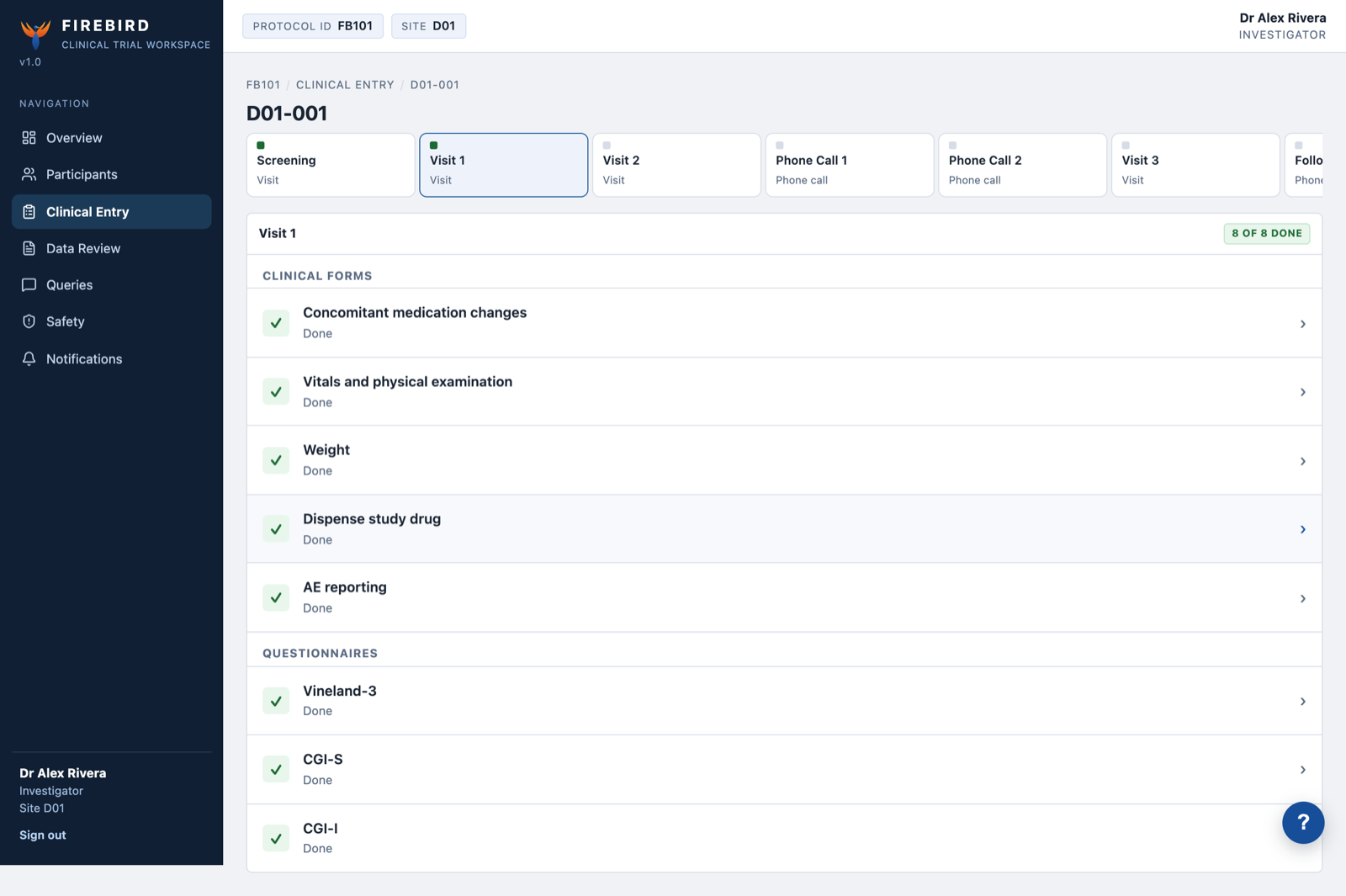Click the Vitals and physical examination checkmark
This screenshot has width=1346, height=896.
point(276,392)
